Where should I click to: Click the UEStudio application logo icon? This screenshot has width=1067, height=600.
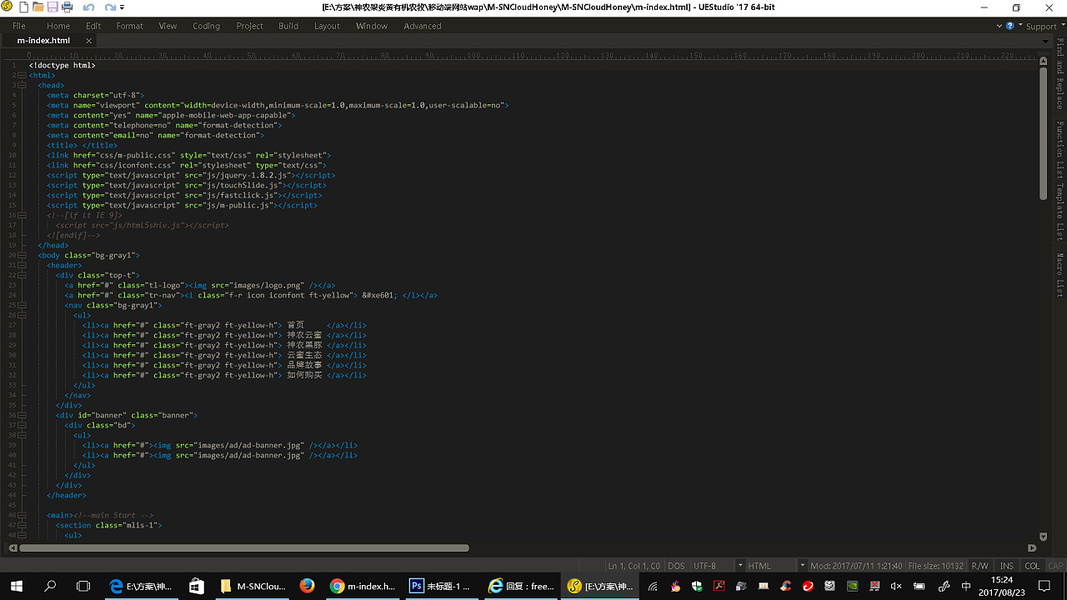point(7,7)
